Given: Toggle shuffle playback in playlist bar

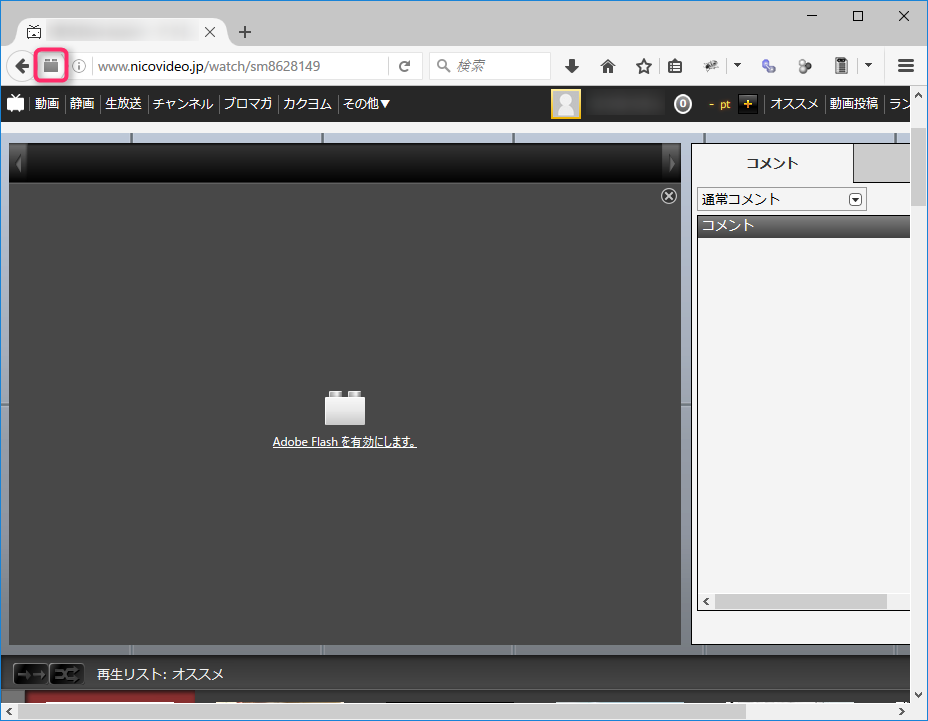Looking at the screenshot, I should [67, 674].
